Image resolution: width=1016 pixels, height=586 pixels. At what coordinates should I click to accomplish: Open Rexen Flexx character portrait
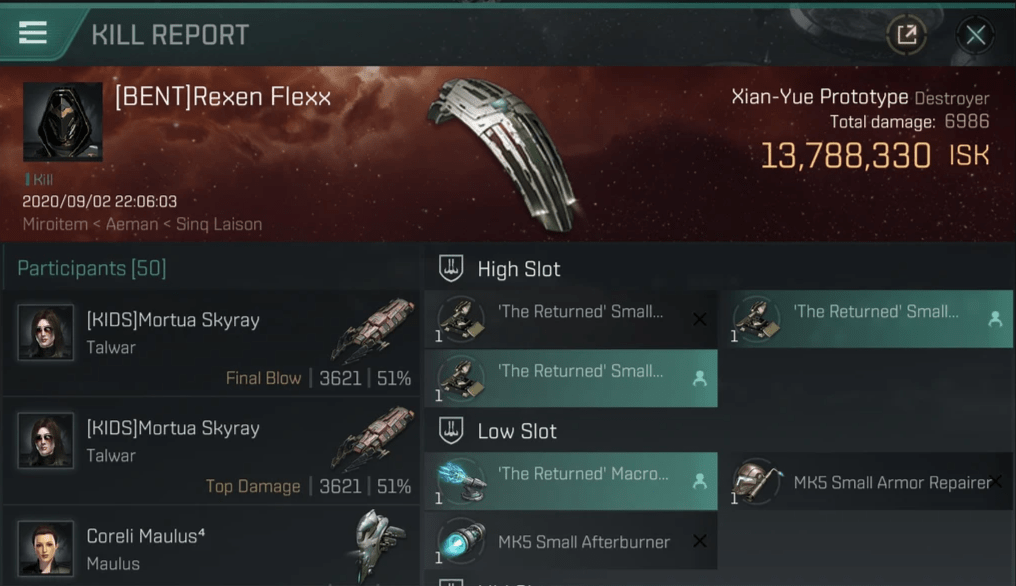[63, 121]
